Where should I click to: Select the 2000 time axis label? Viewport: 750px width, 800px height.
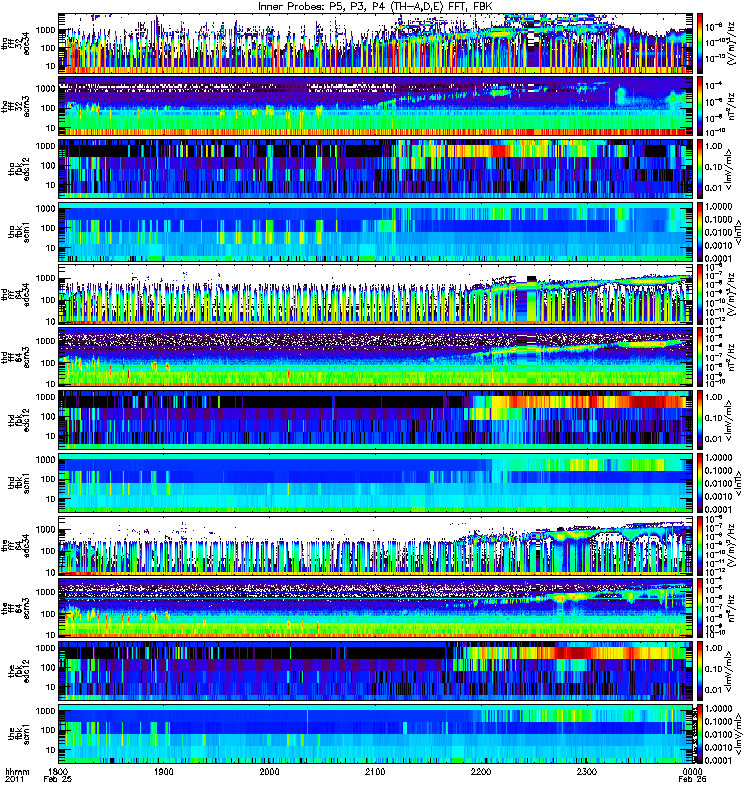(x=269, y=771)
